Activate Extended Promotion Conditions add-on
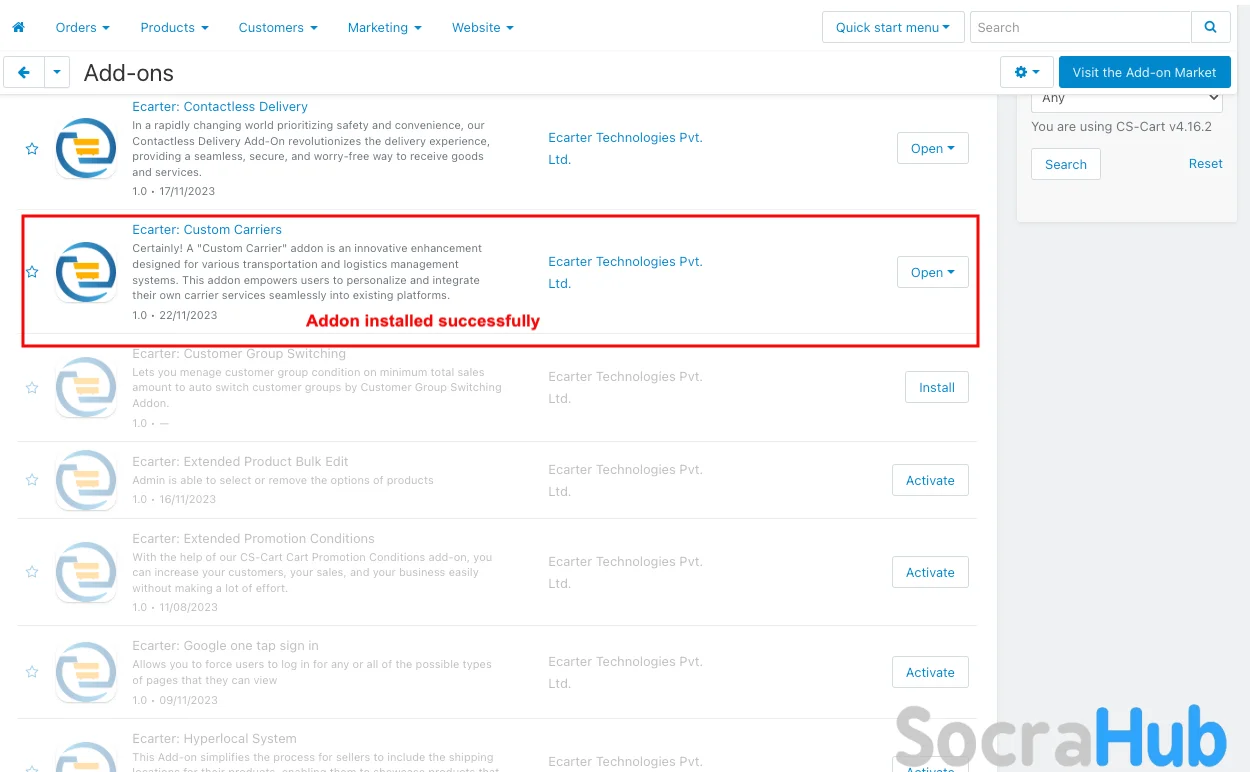Image resolution: width=1250 pixels, height=772 pixels. pyautogui.click(x=930, y=572)
